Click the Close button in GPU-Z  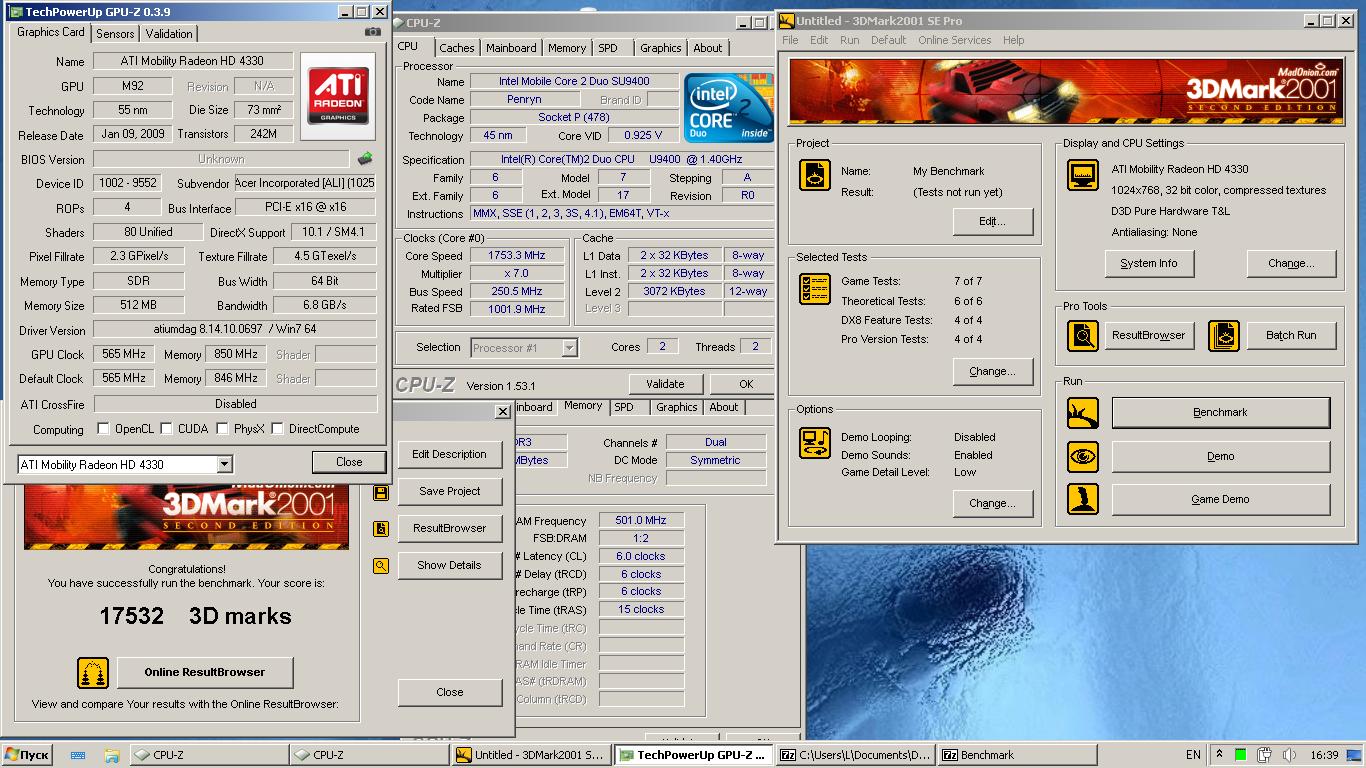[349, 462]
